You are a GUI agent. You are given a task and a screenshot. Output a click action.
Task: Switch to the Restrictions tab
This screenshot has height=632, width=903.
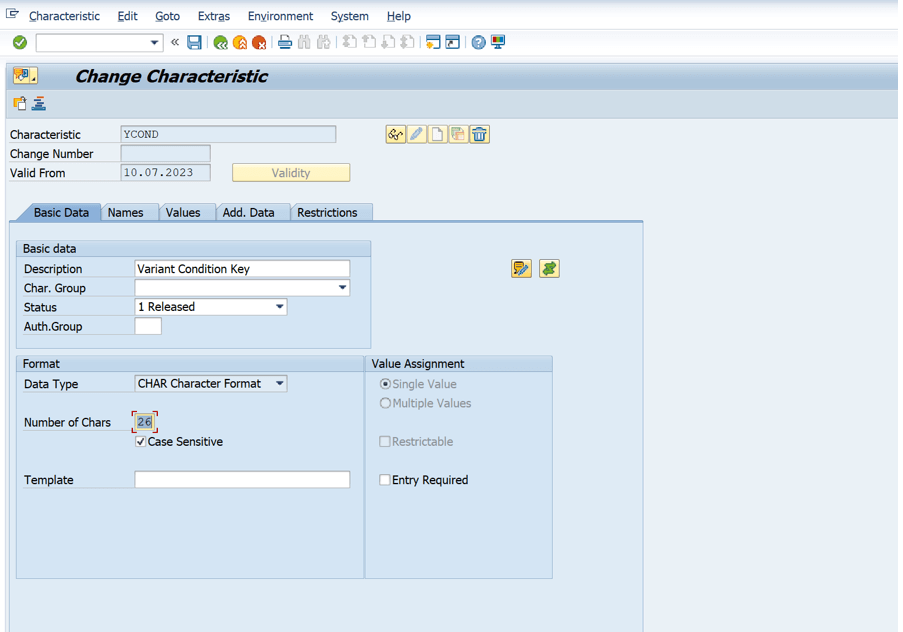pos(327,213)
